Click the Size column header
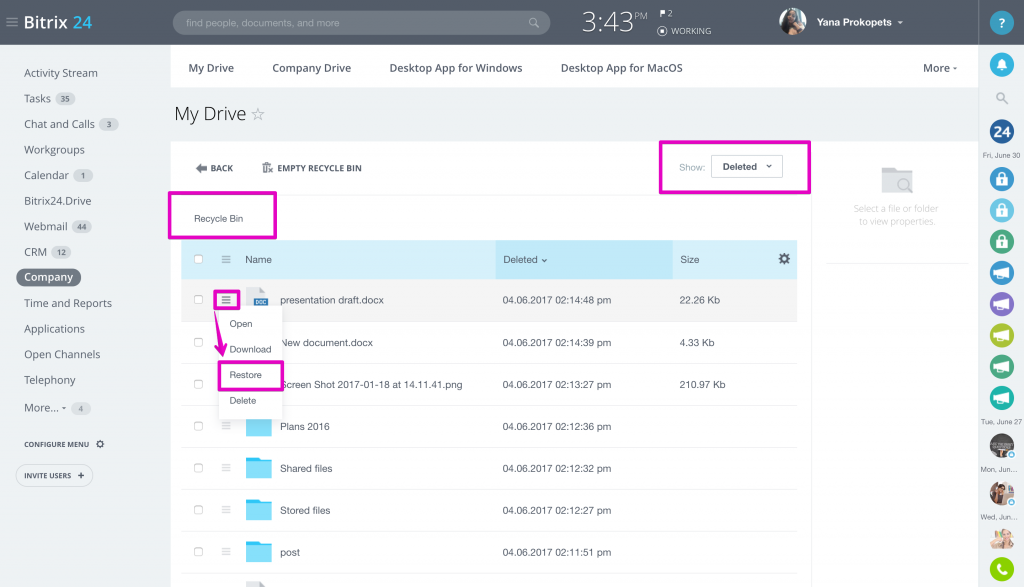Viewport: 1024px width, 587px height. coord(690,260)
